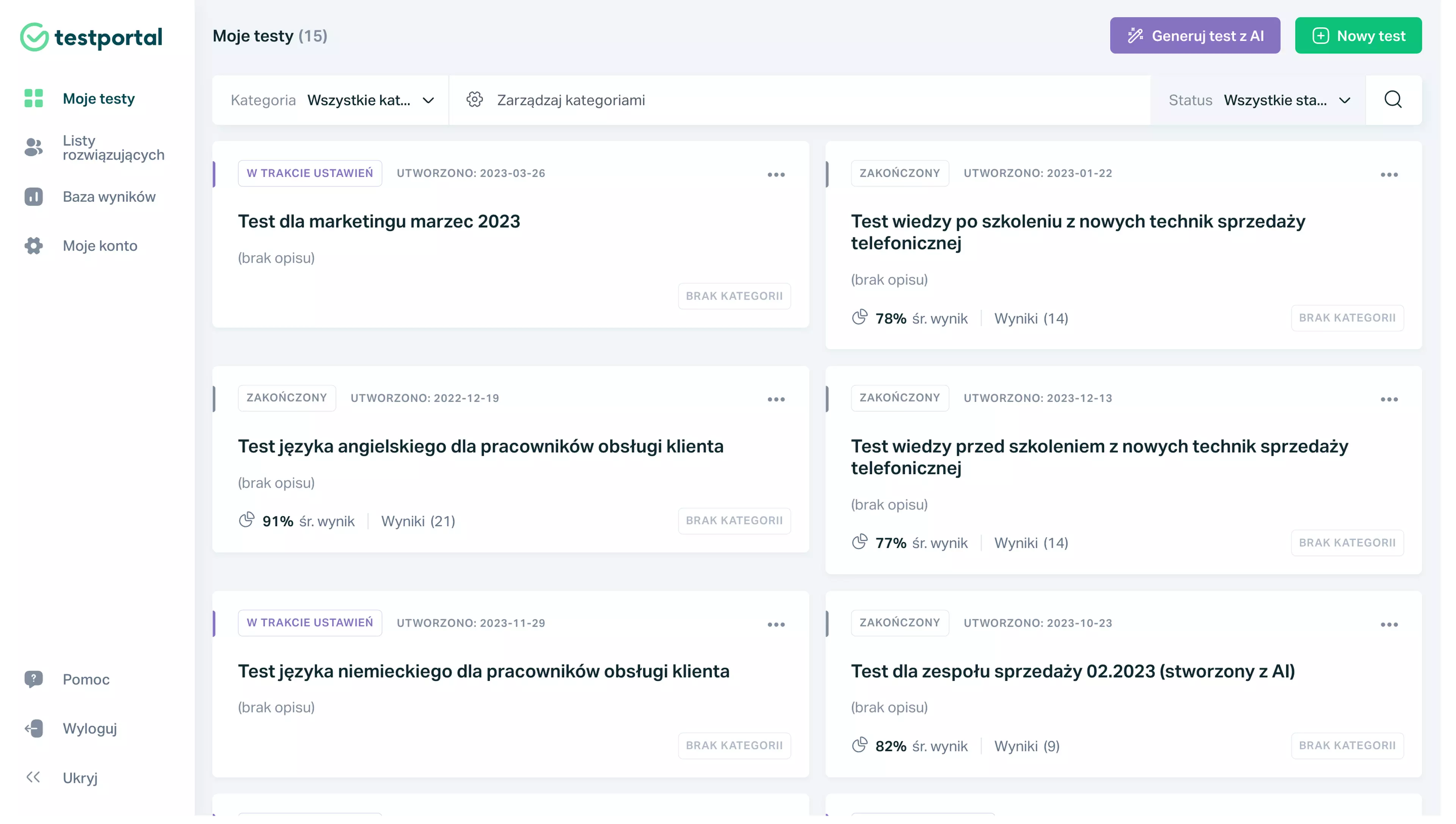The image size is (1456, 824).
Task: Open Test języka niemieckiego dla pracowników title
Action: point(484,672)
